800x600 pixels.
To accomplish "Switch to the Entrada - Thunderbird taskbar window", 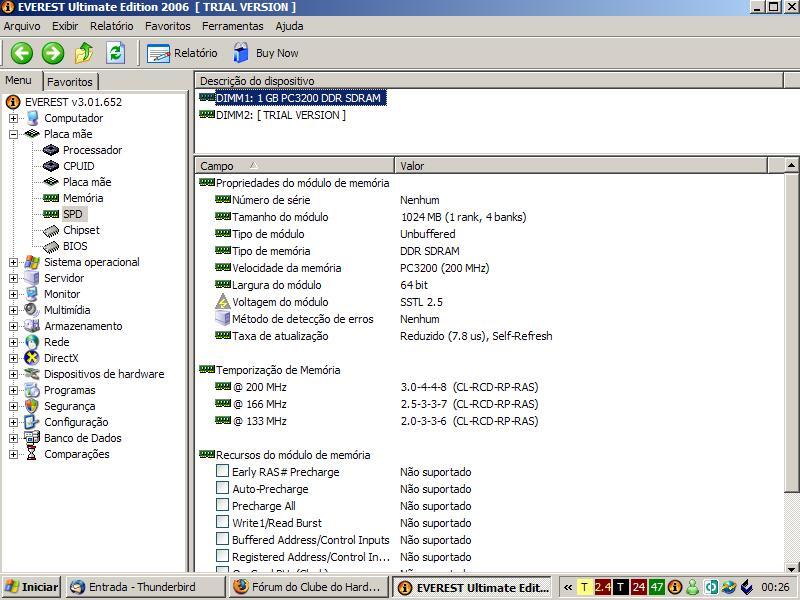I will pyautogui.click(x=145, y=587).
